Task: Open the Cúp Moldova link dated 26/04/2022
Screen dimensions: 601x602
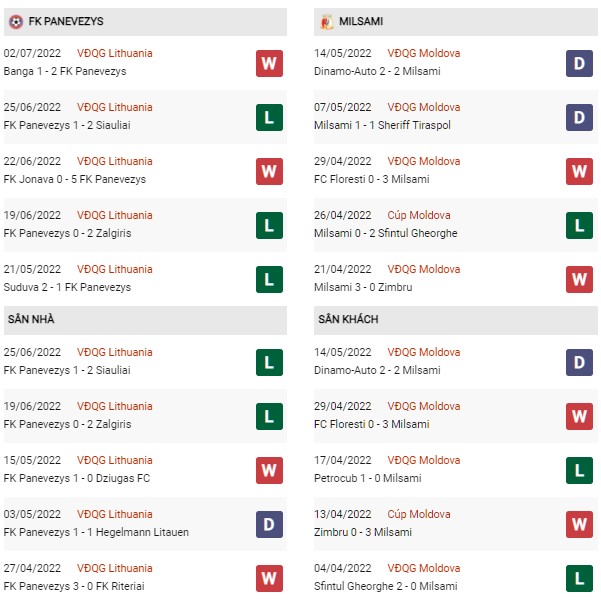Action: tap(419, 215)
